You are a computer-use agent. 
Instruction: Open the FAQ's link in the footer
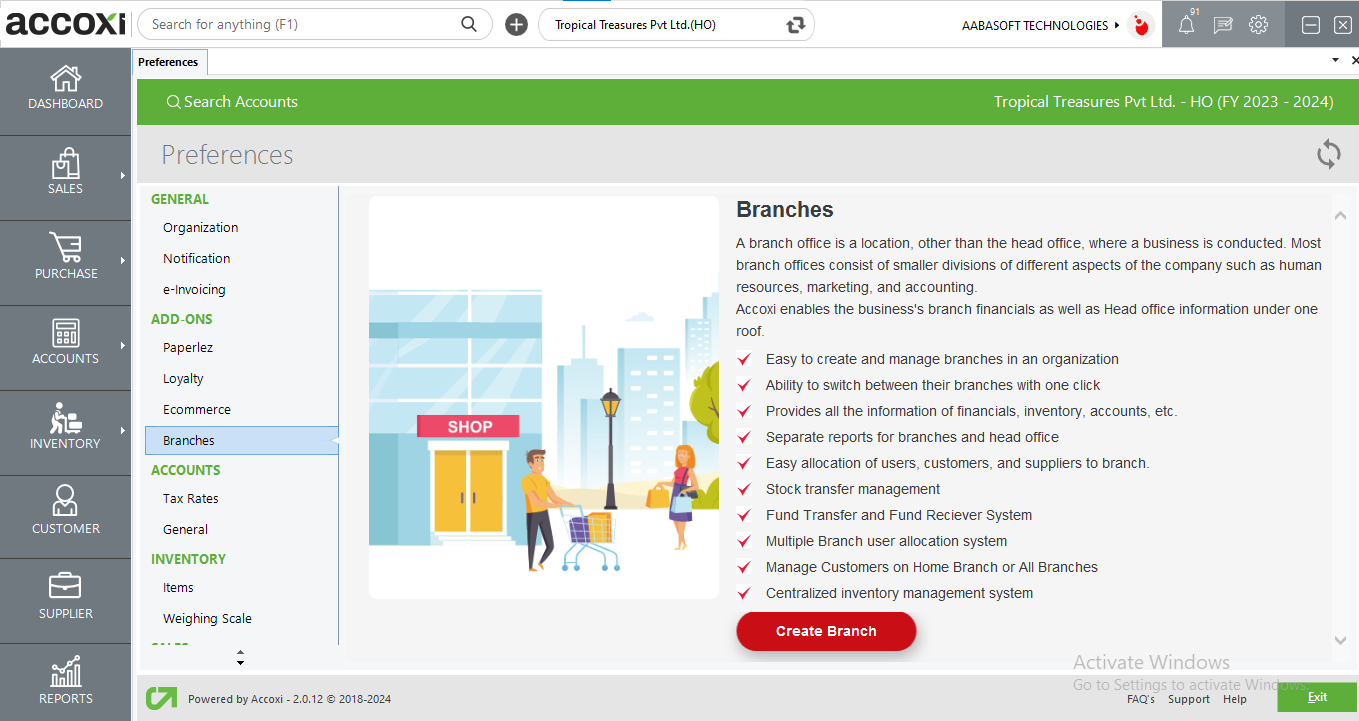coord(1140,699)
